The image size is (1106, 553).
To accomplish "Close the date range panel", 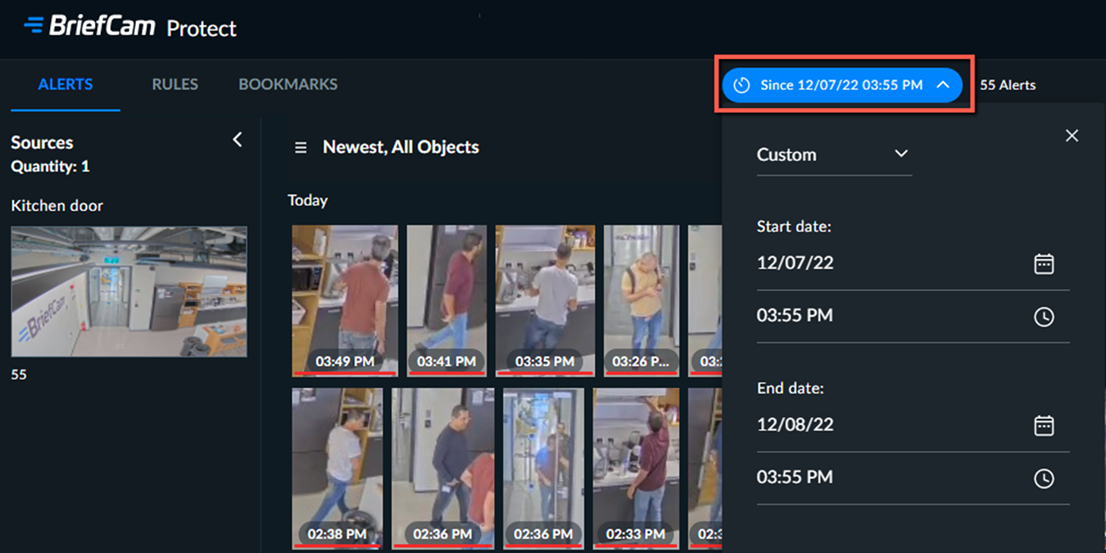I will (1071, 135).
